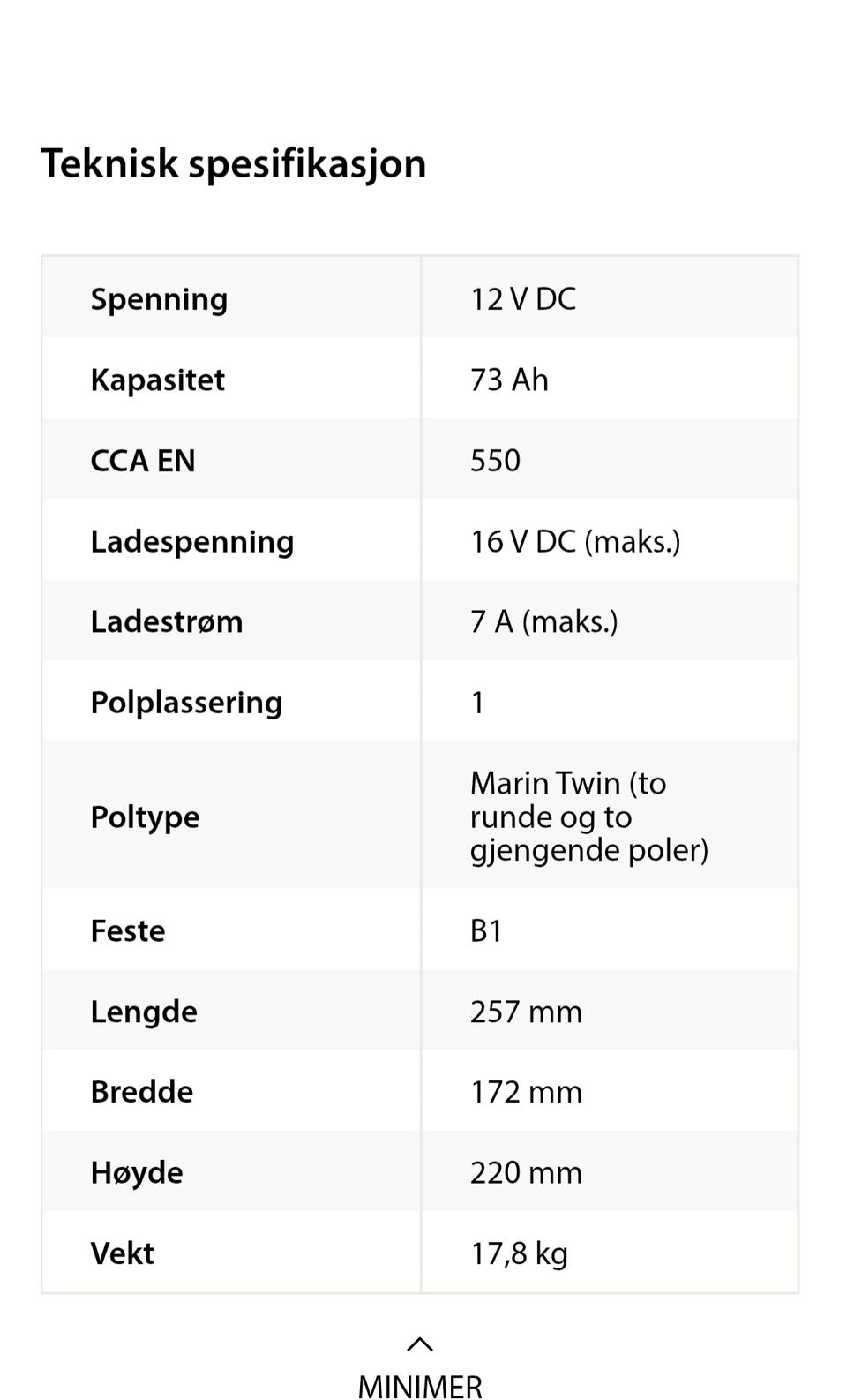Collapse section with the upward chevron icon

coord(420,1344)
